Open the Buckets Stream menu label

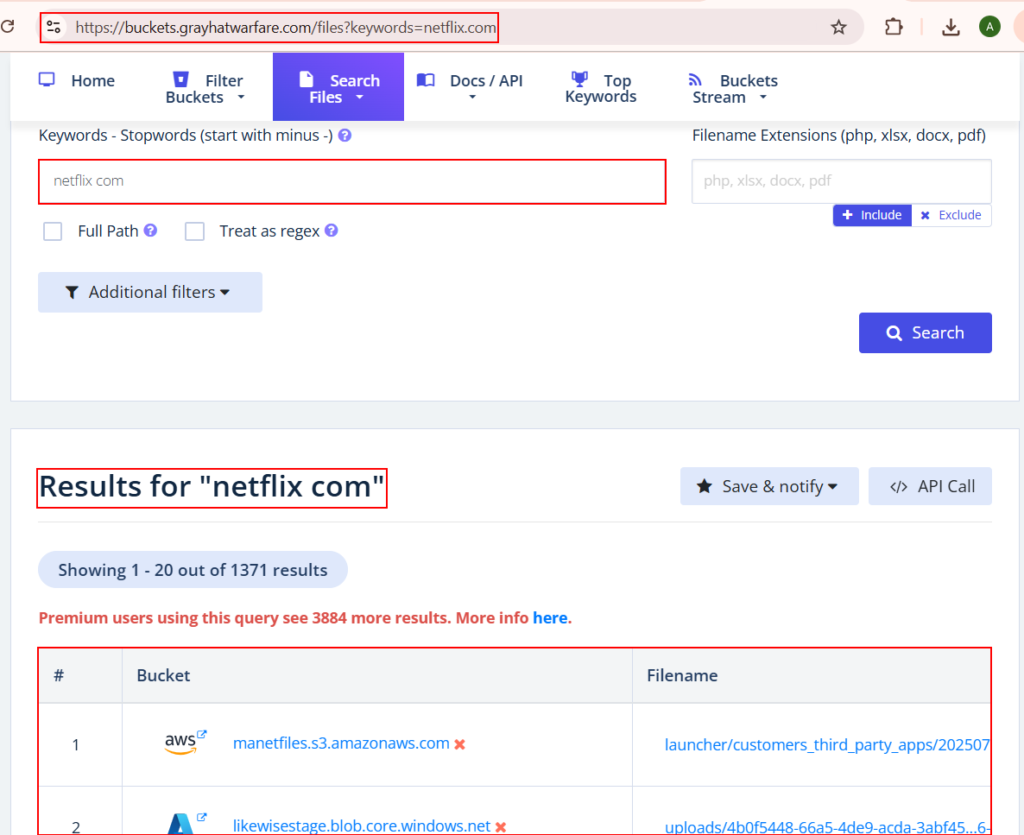(735, 89)
